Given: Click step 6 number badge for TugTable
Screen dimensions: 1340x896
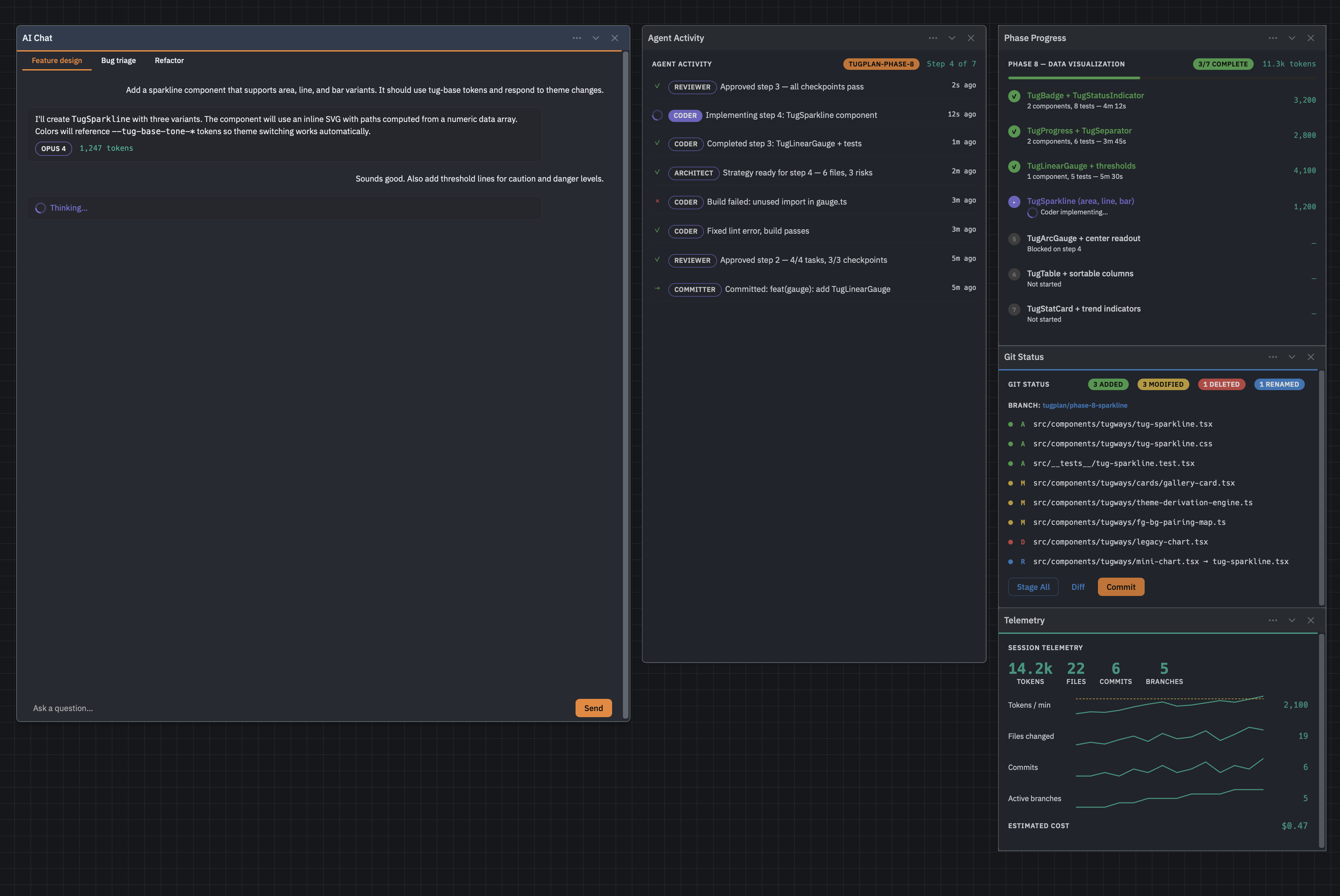Looking at the screenshot, I should click(x=1014, y=274).
